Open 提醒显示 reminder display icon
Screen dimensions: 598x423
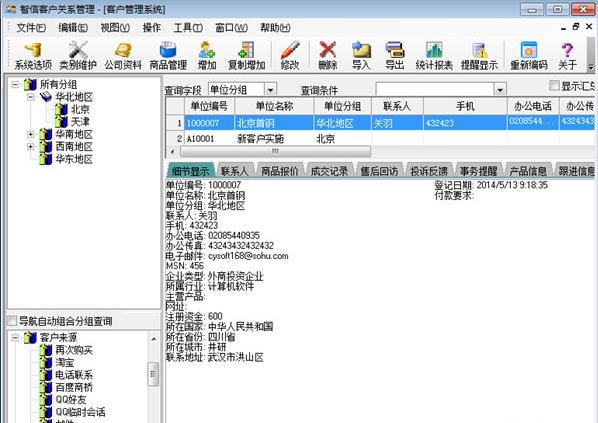[479, 56]
